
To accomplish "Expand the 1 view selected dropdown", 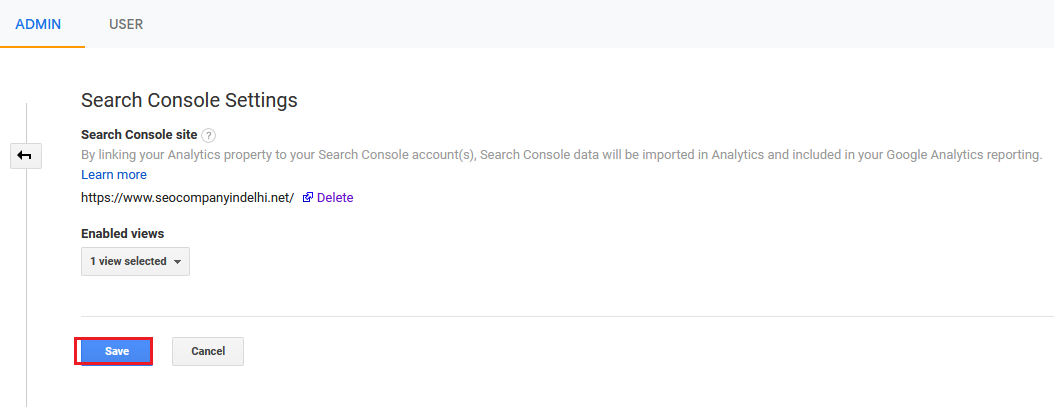I will coord(134,261).
